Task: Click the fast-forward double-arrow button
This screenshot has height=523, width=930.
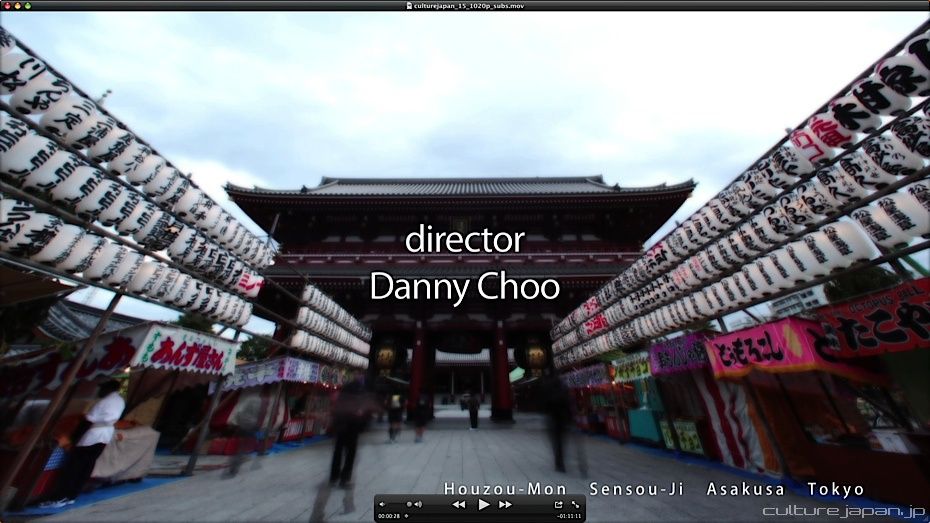Action: (505, 505)
